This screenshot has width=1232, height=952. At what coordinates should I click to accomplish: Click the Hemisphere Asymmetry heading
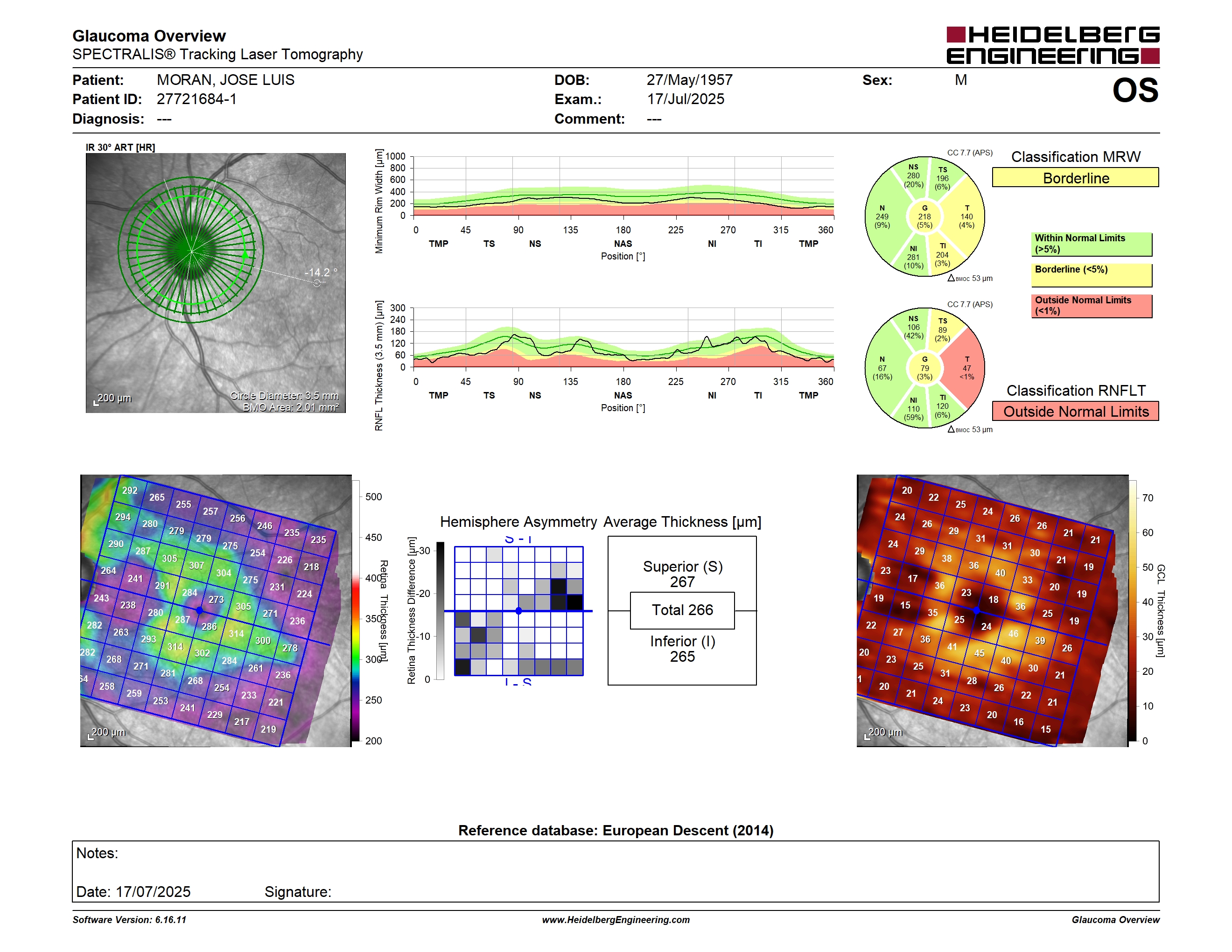coord(518,522)
